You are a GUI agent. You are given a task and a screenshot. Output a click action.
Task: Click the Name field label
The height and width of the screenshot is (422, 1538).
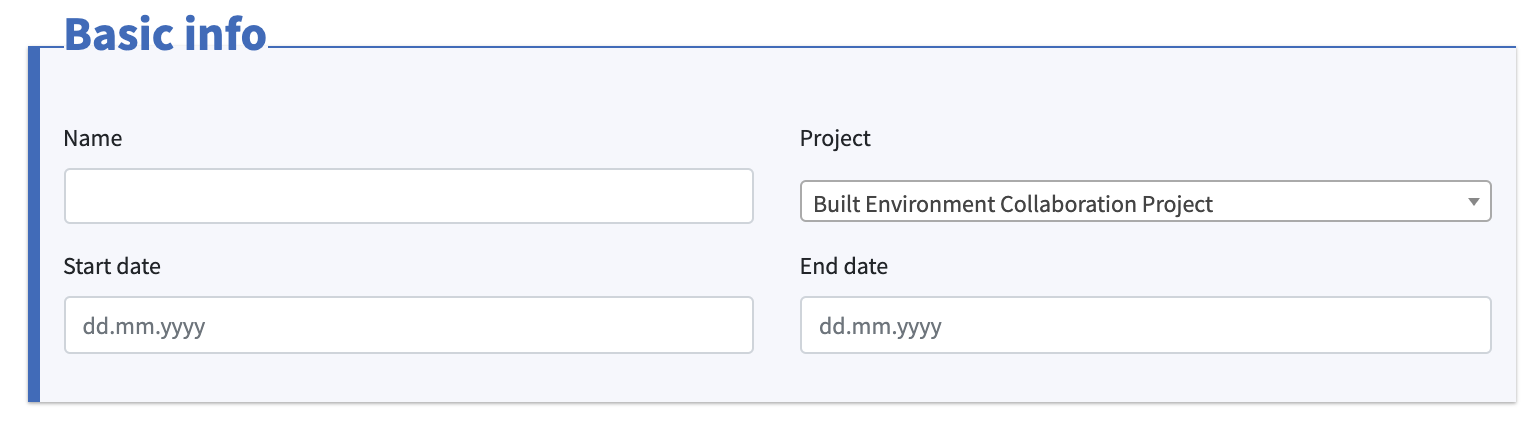(x=93, y=139)
